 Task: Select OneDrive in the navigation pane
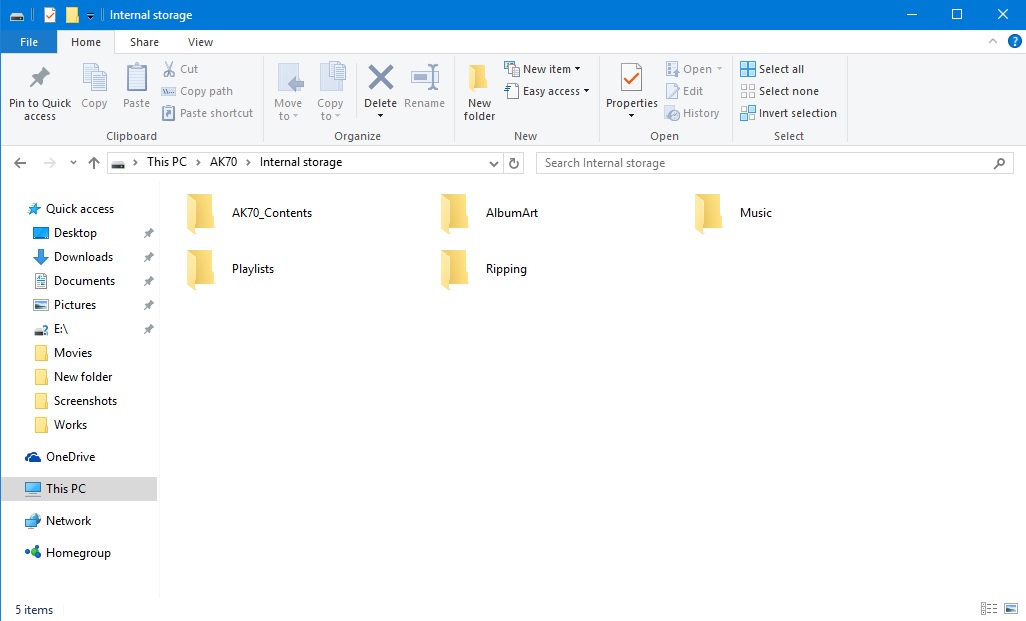(70, 457)
